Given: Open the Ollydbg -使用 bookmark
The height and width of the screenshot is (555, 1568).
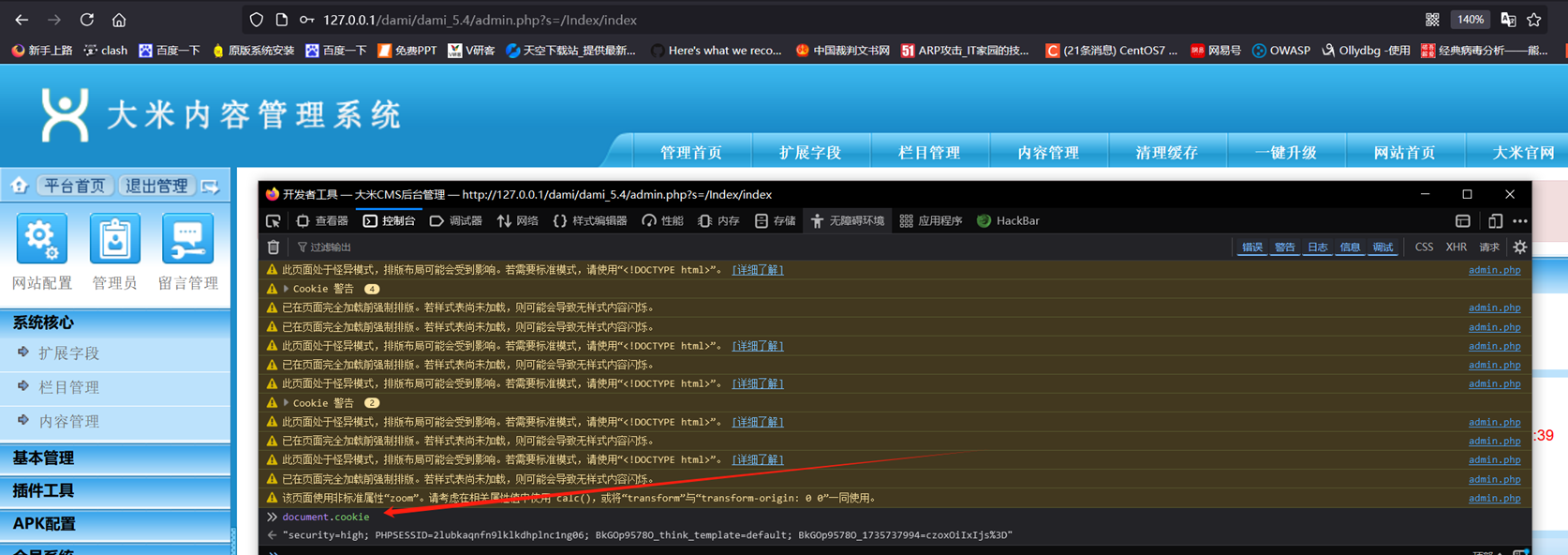Looking at the screenshot, I should point(1366,51).
